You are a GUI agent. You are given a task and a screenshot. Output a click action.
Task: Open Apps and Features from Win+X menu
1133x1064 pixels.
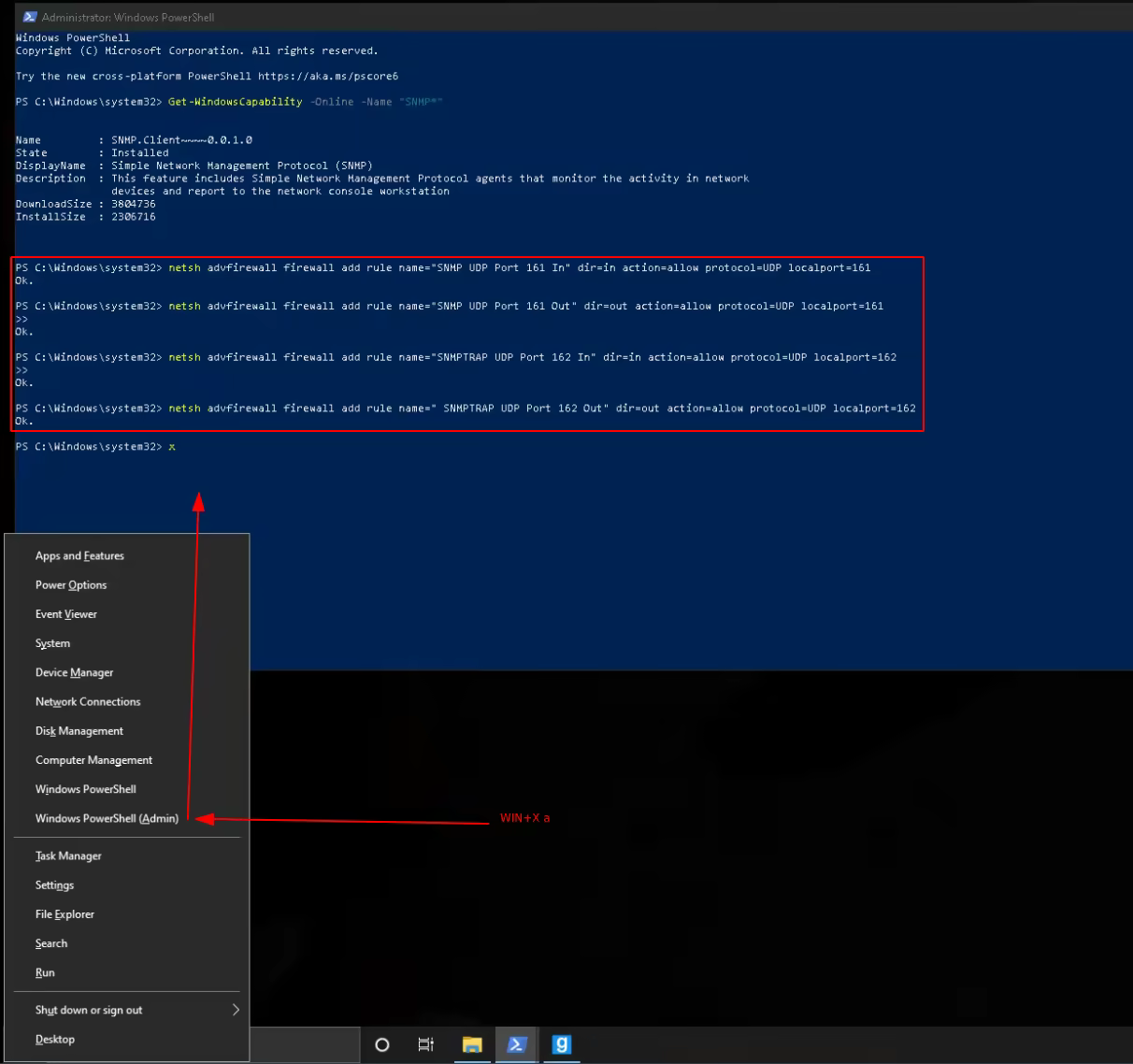click(127, 555)
